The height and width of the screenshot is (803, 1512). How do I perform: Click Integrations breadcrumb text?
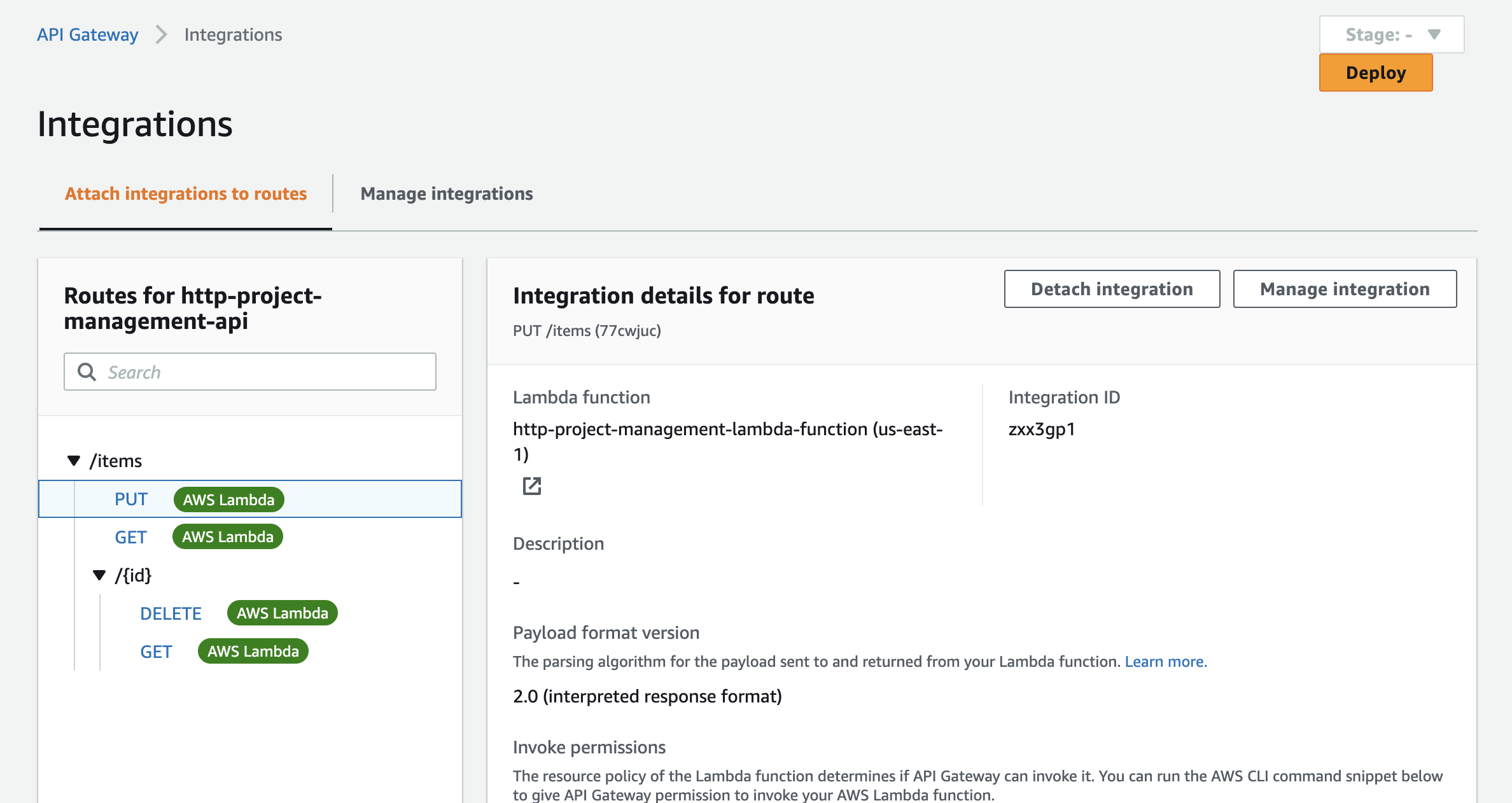tap(233, 34)
